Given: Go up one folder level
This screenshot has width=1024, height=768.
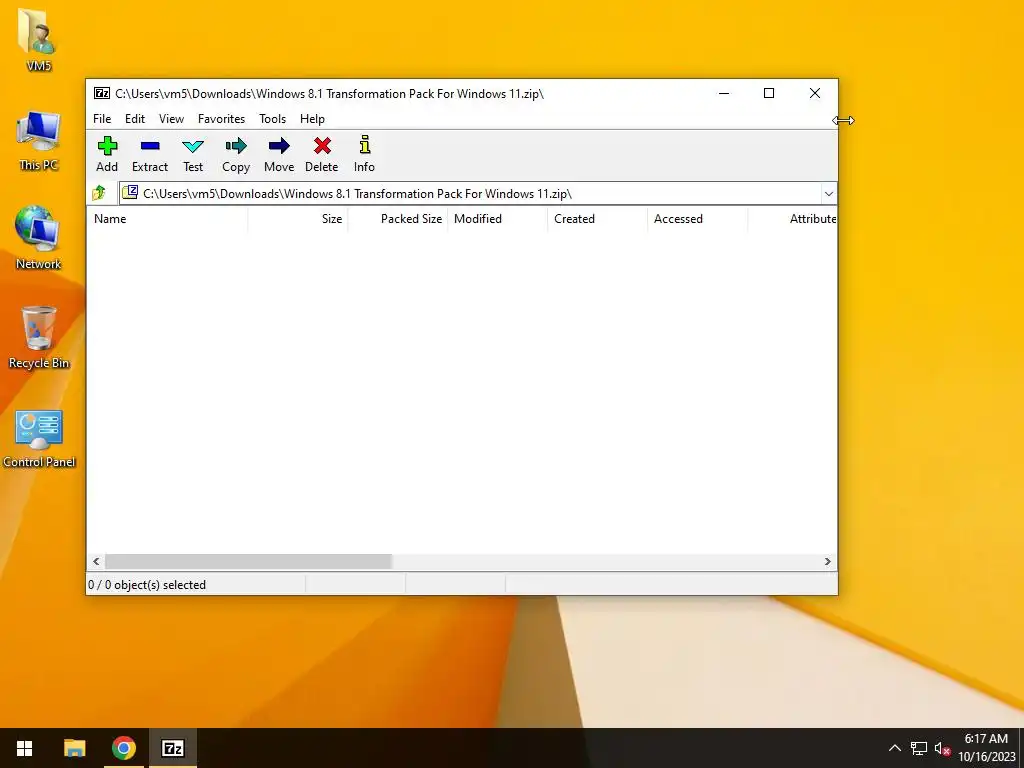Looking at the screenshot, I should pos(99,193).
